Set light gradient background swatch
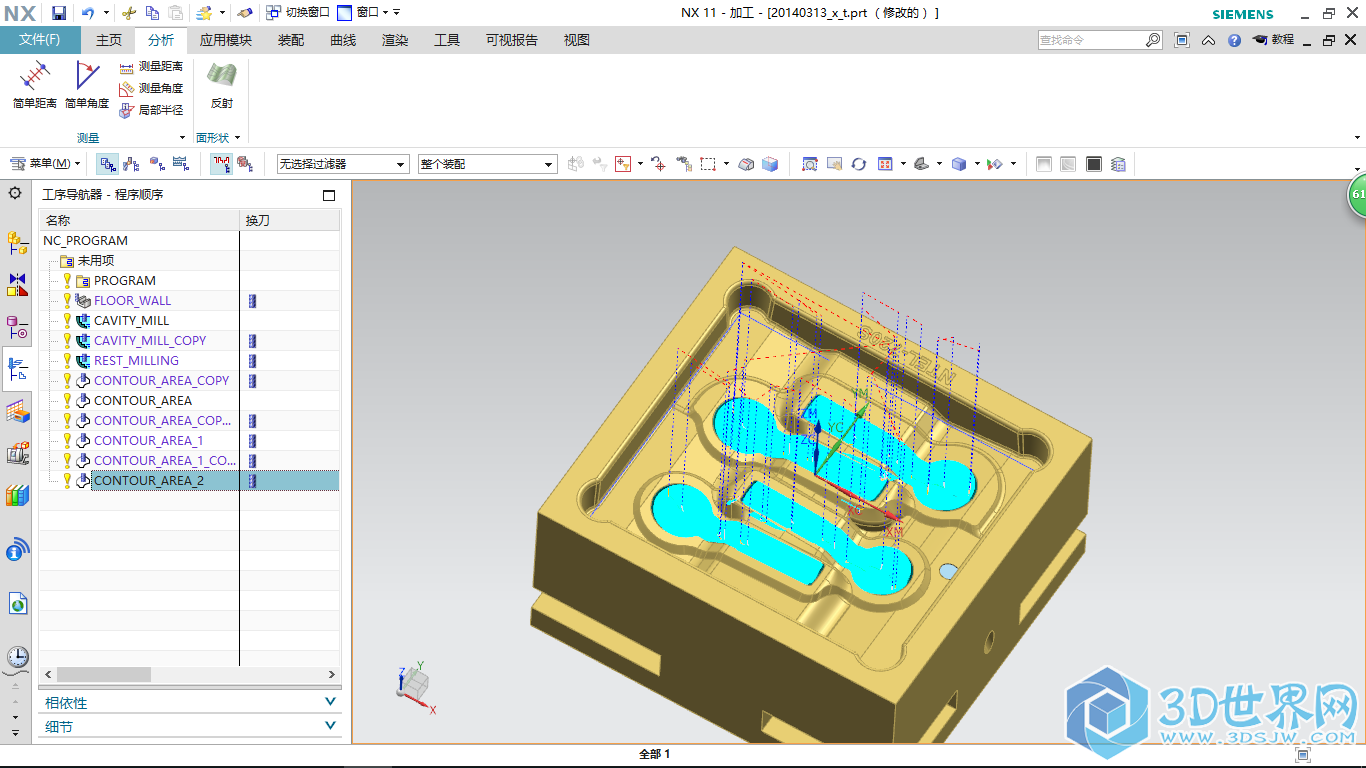 [x=1044, y=164]
